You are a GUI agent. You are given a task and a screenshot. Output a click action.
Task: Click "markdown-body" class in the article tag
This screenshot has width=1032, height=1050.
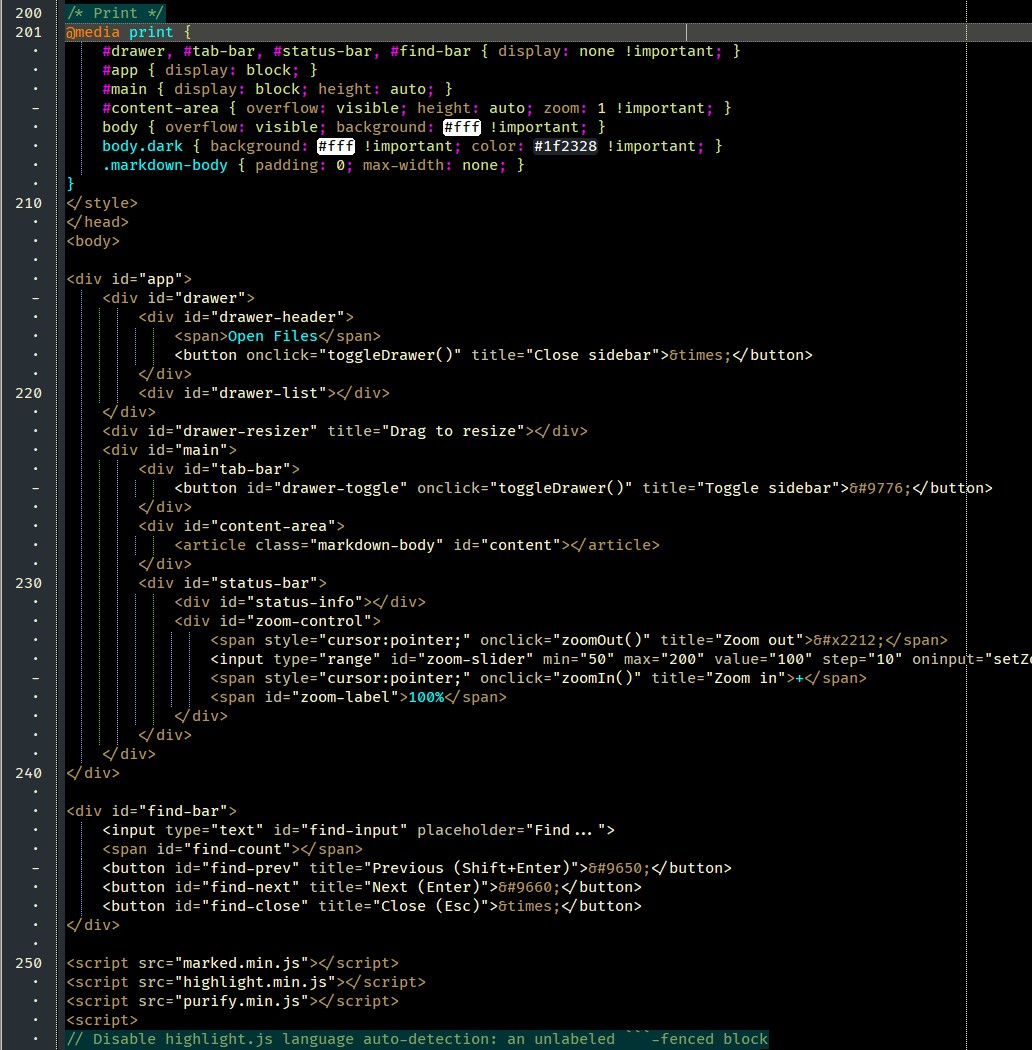click(376, 545)
